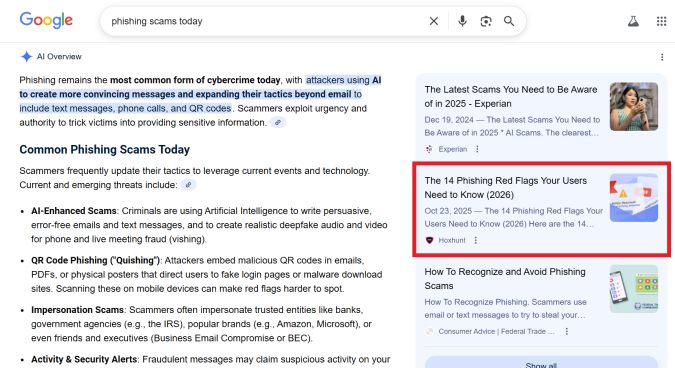Screen dimensions: 675x368
Task: Start voice search with microphone icon
Action: (x=462, y=21)
